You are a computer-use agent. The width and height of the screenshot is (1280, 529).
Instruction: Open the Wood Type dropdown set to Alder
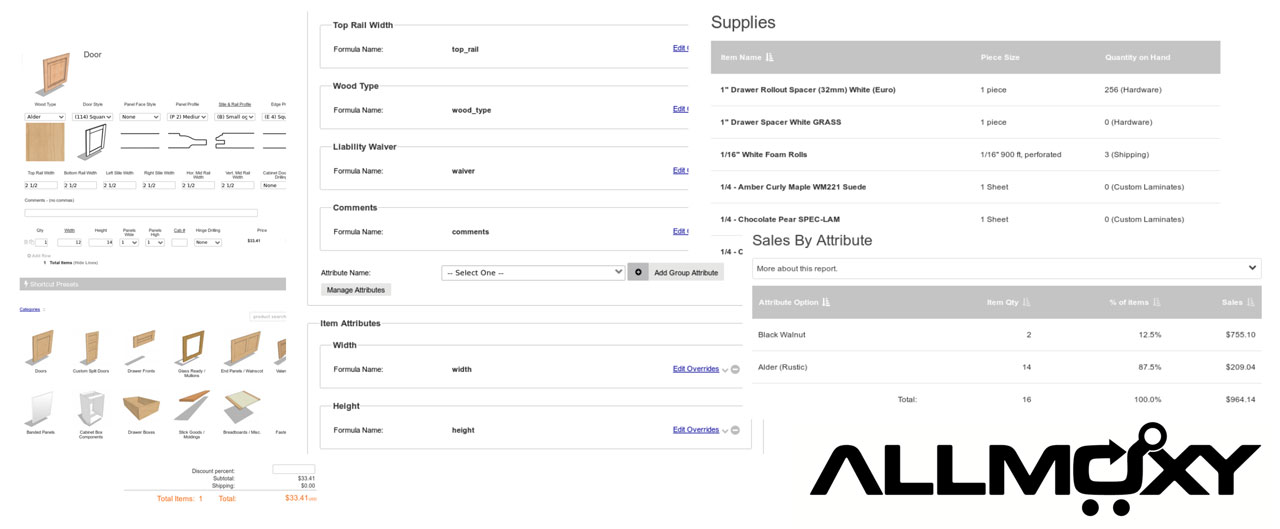(x=45, y=117)
